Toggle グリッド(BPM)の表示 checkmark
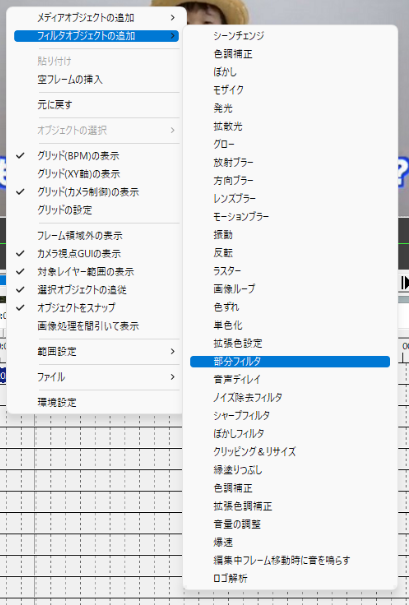 [x=96, y=155]
